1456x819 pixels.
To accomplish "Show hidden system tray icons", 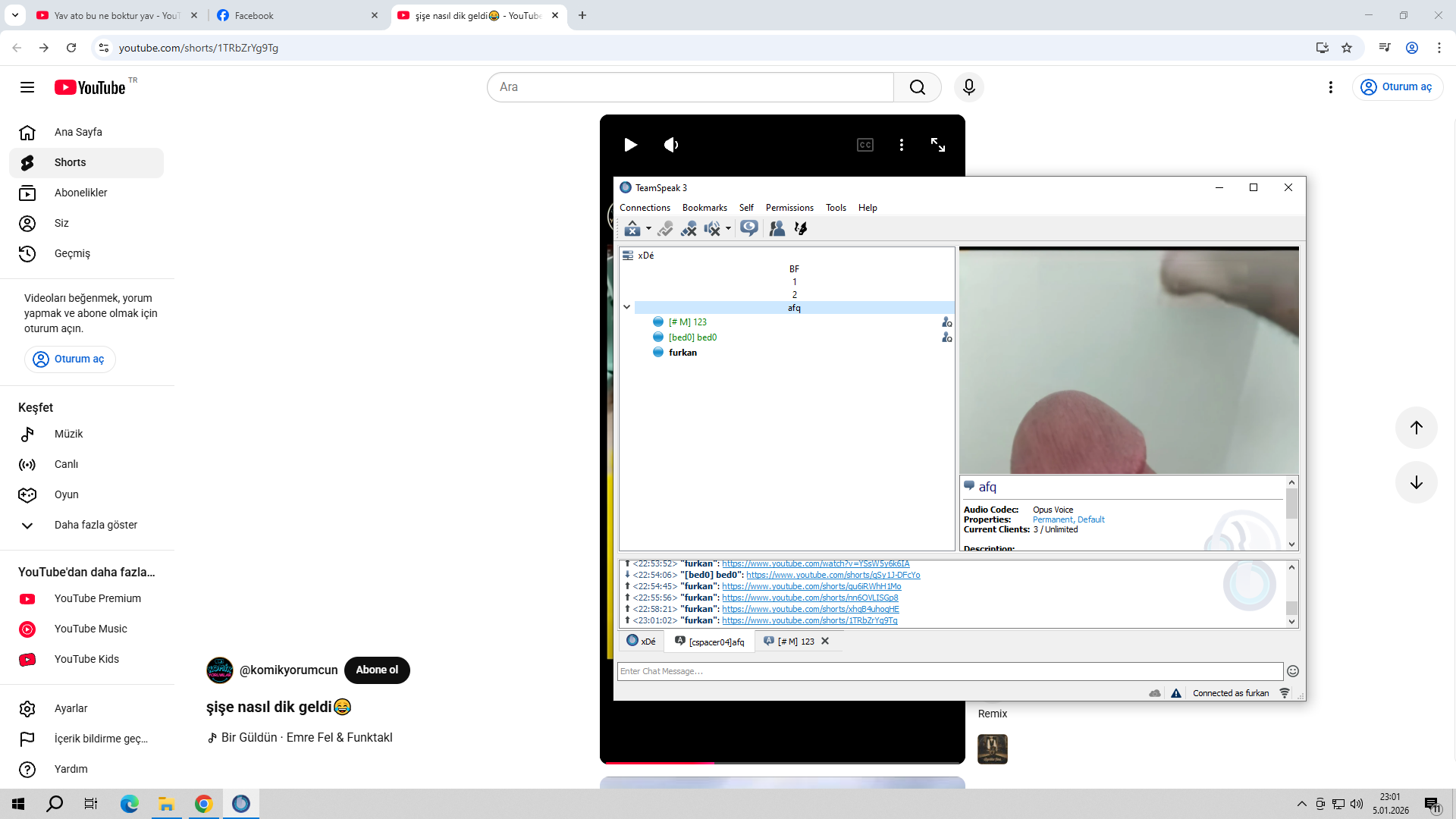I will pyautogui.click(x=1302, y=804).
